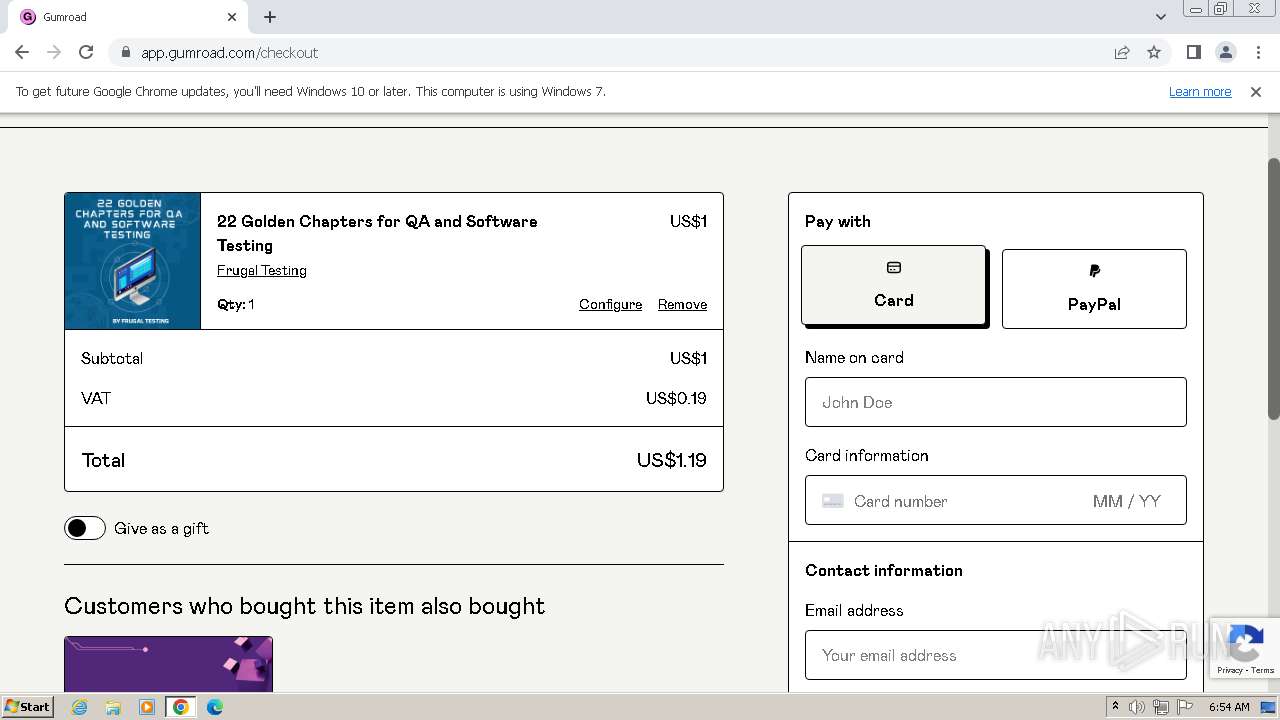1280x720 pixels.
Task: Expand the tab search dropdown arrow
Action: (x=1161, y=17)
